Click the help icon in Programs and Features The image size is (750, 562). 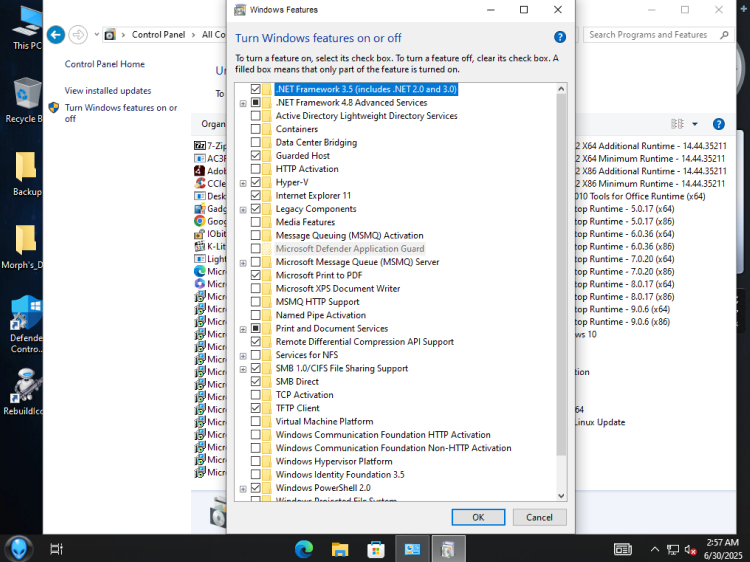tap(718, 124)
